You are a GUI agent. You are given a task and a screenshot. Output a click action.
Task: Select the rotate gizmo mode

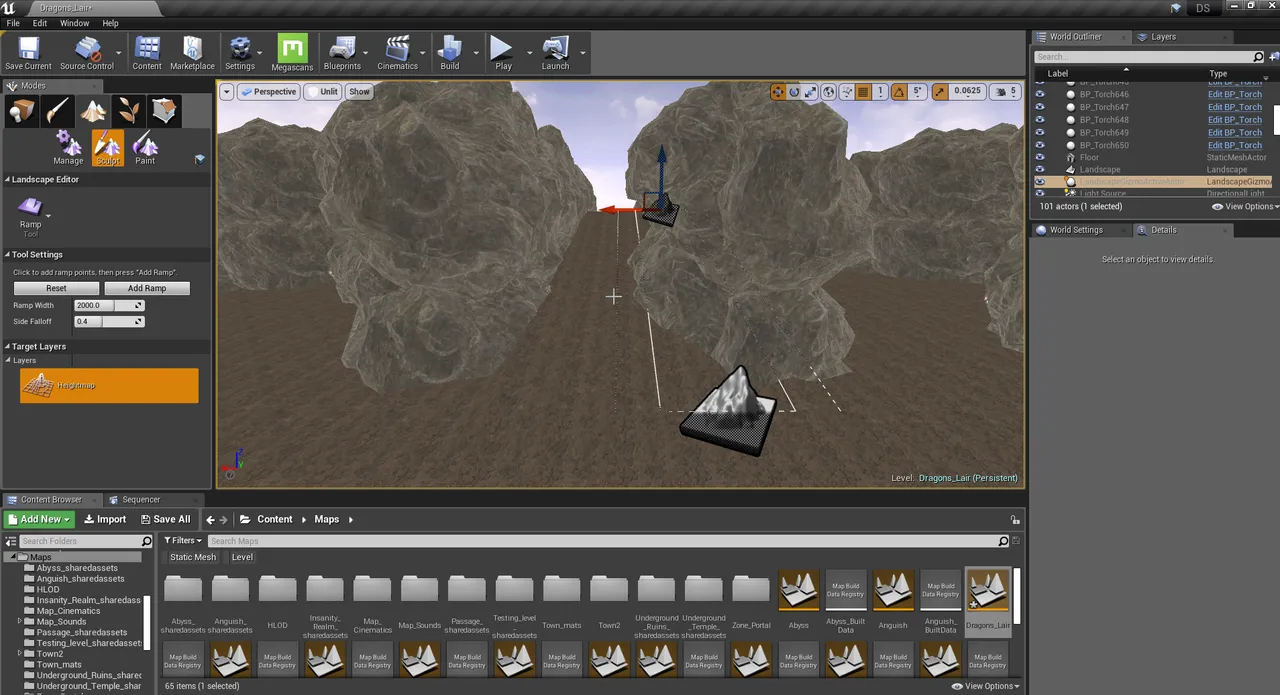tap(794, 92)
